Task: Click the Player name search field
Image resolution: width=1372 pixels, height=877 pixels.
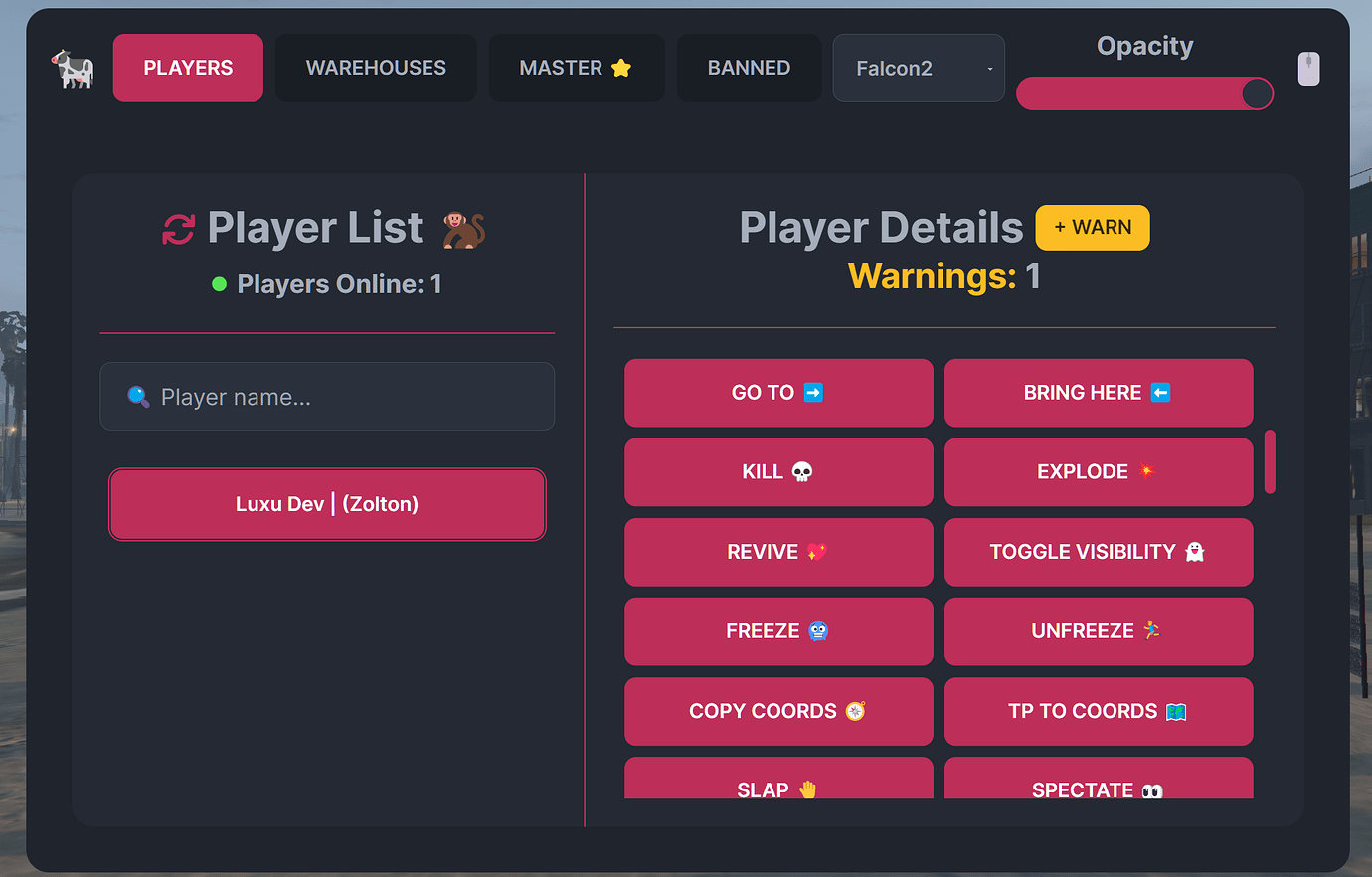Action: click(327, 396)
